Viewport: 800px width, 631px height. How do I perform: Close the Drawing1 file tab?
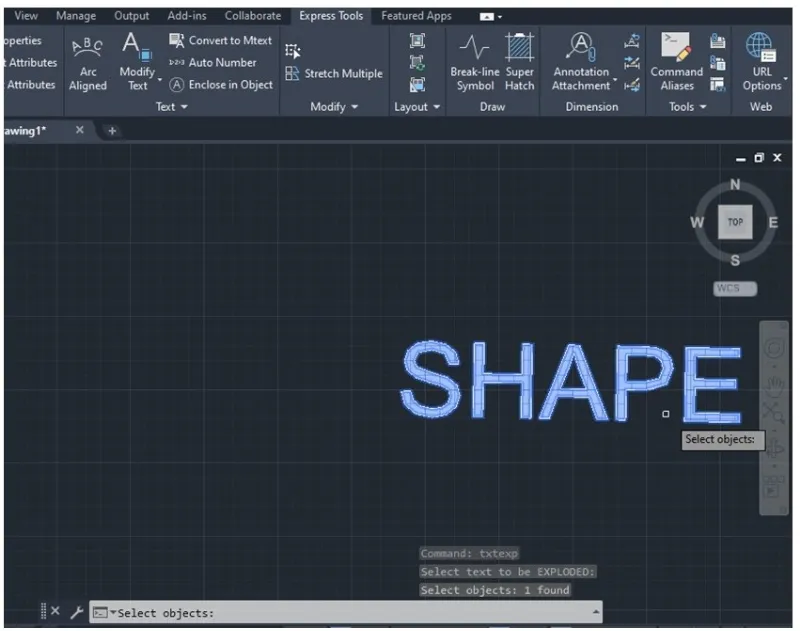point(80,131)
